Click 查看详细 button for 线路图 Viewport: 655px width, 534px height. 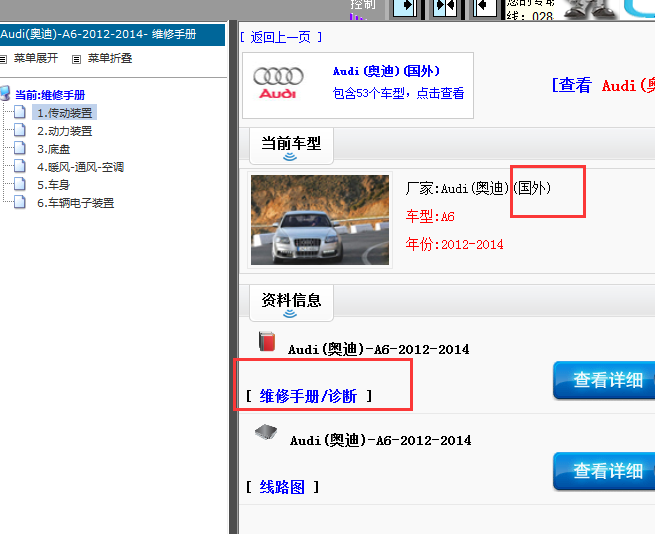(604, 471)
